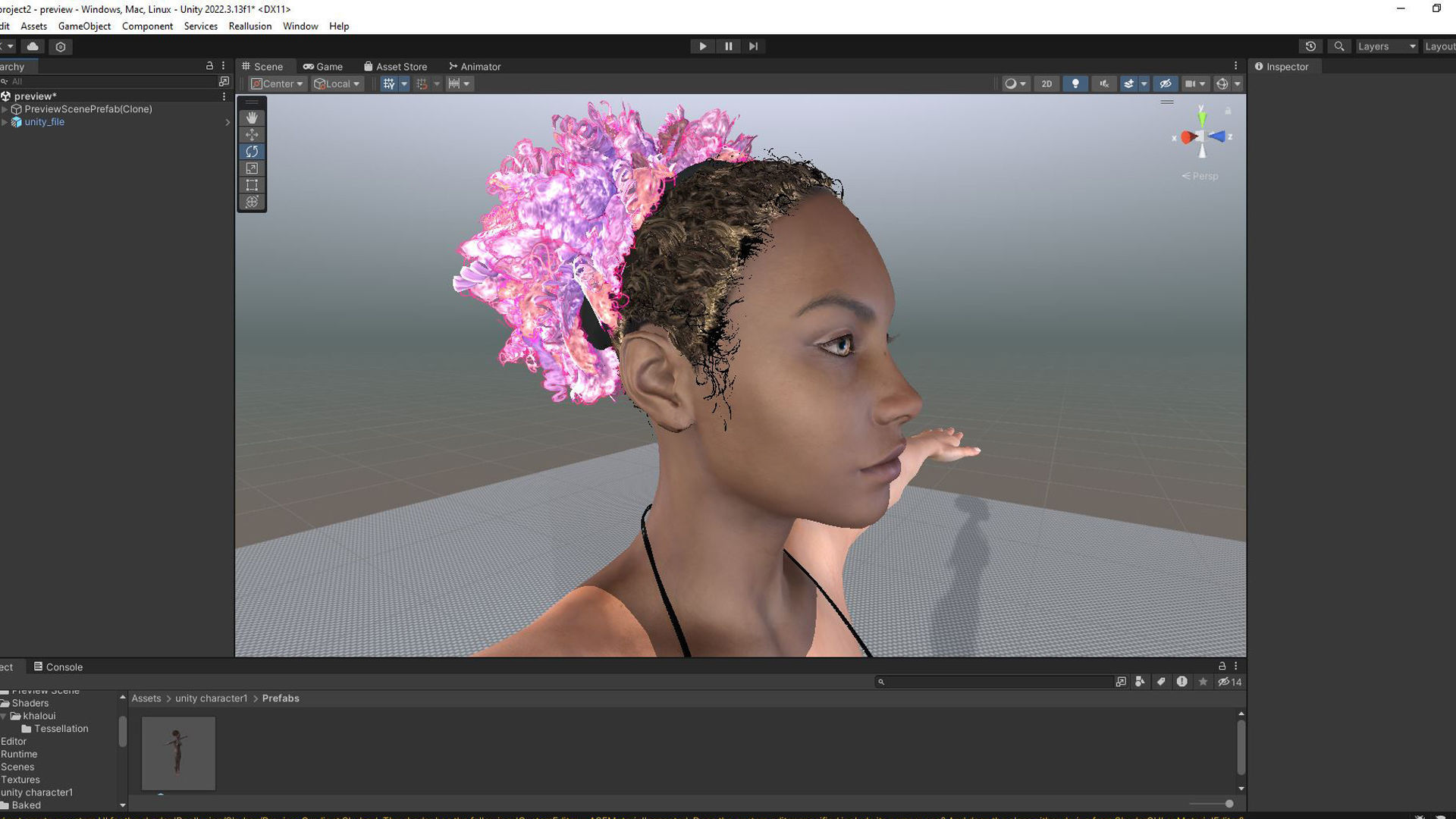Show favorites star filter in Project
Image resolution: width=1456 pixels, height=819 pixels.
(1203, 682)
